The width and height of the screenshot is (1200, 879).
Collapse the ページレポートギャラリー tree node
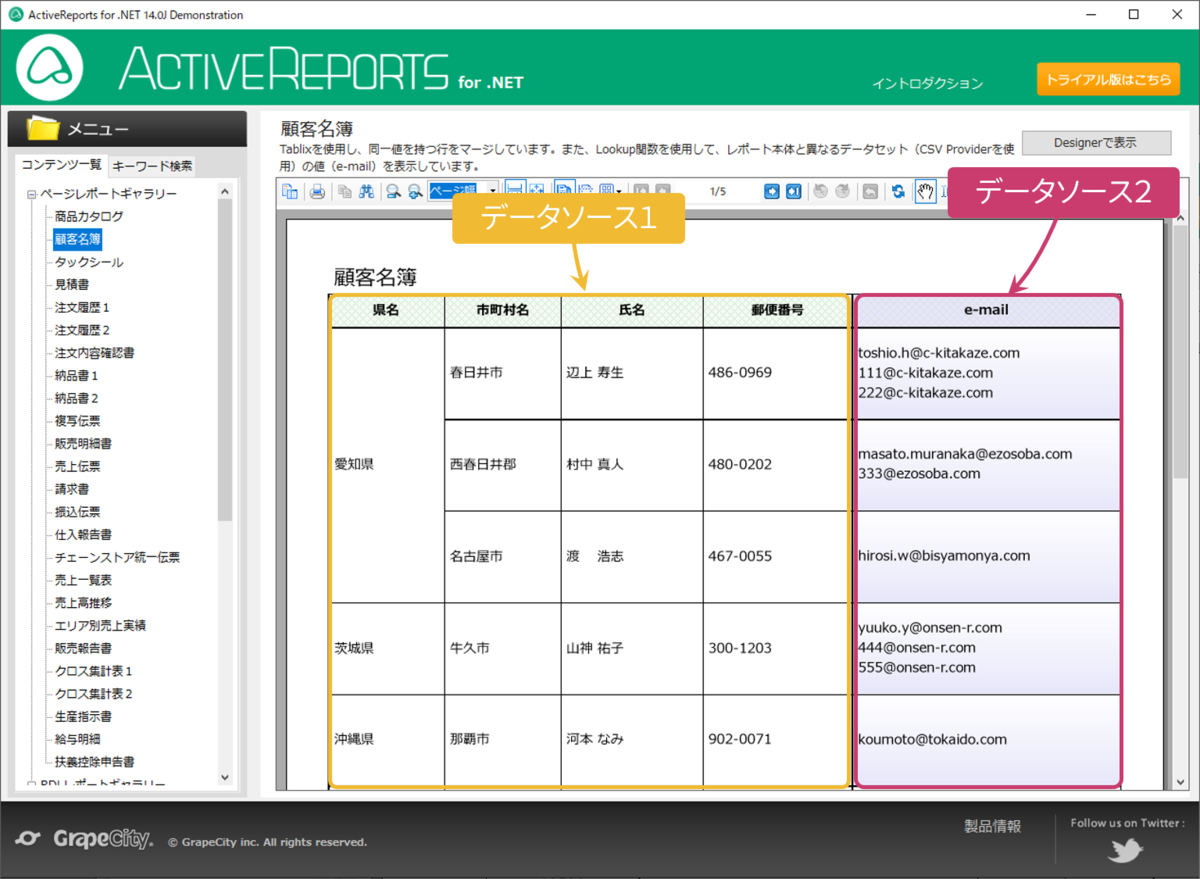click(x=31, y=194)
